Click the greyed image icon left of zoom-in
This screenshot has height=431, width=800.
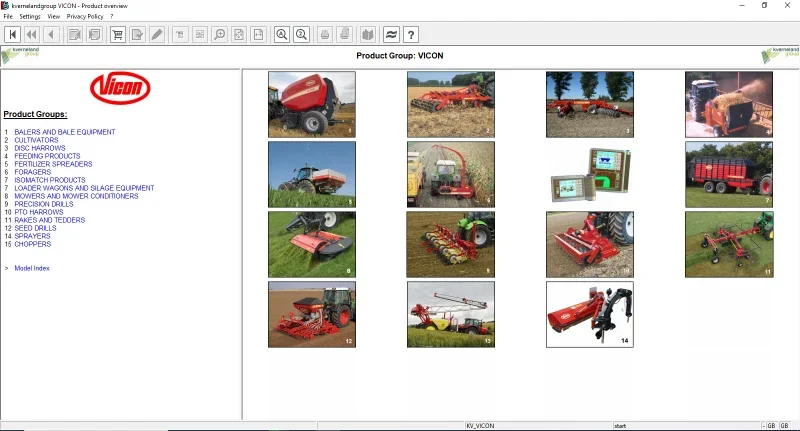(x=199, y=35)
